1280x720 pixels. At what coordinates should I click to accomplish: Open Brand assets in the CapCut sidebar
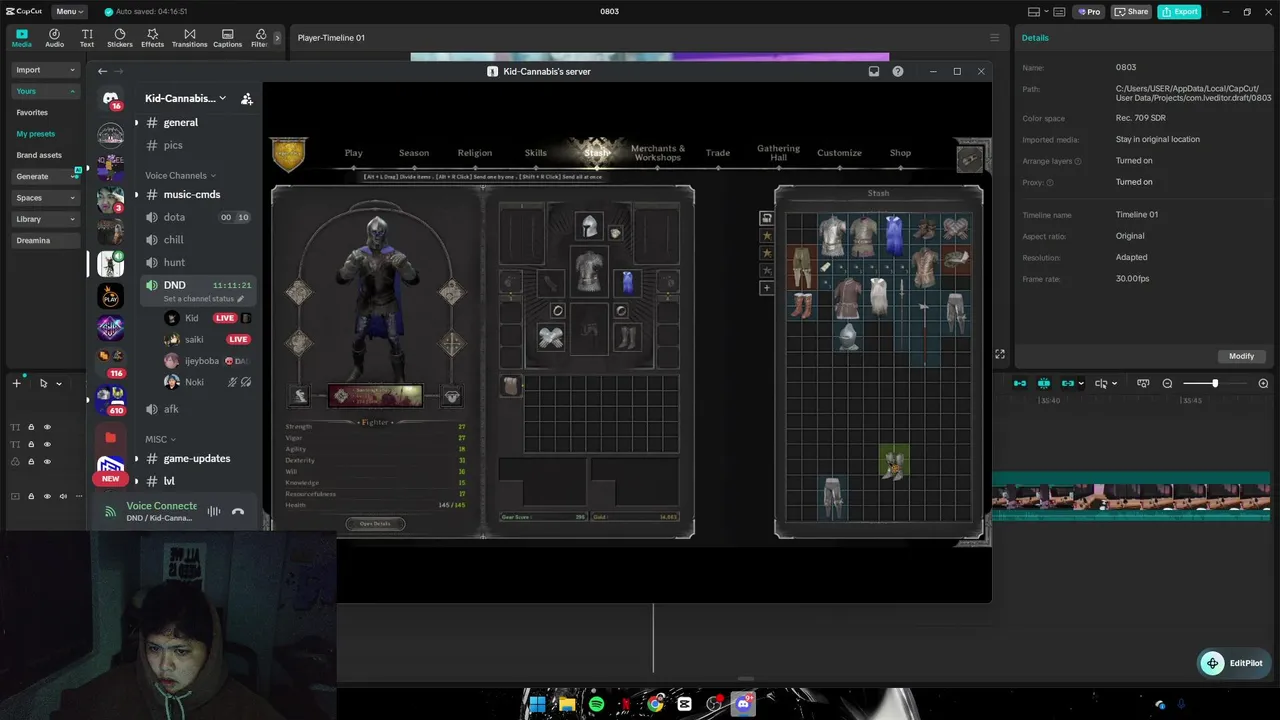coord(39,155)
